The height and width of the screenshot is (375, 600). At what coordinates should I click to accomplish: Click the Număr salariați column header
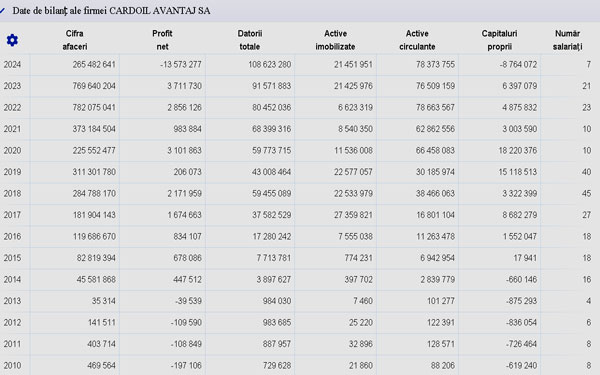pos(567,40)
